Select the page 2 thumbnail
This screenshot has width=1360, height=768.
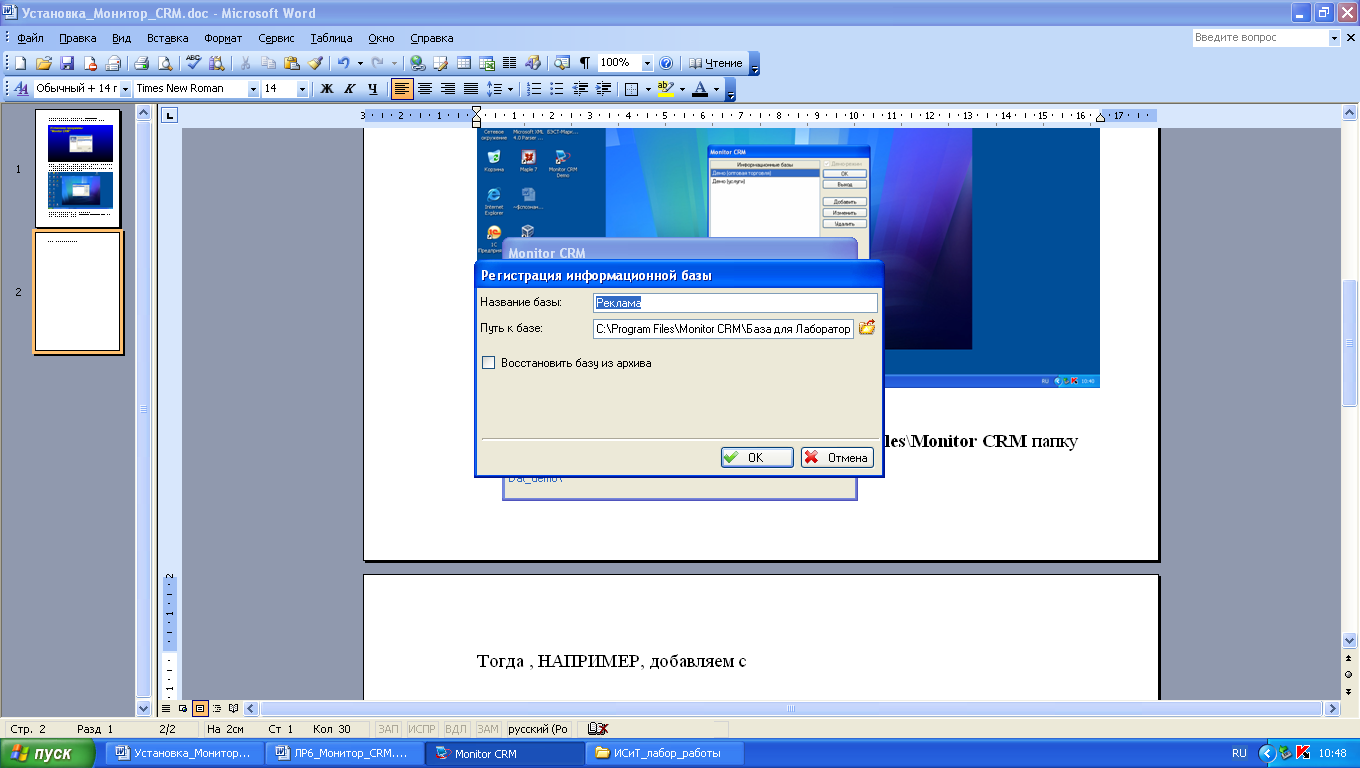pyautogui.click(x=79, y=292)
